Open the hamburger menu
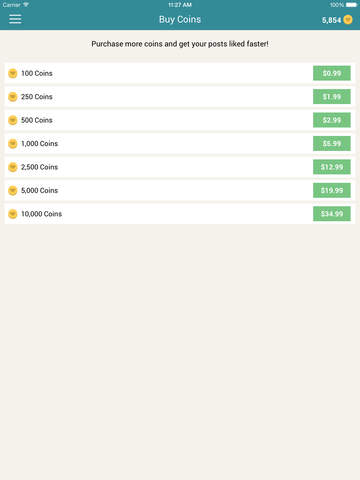The height and width of the screenshot is (480, 360). pos(15,19)
